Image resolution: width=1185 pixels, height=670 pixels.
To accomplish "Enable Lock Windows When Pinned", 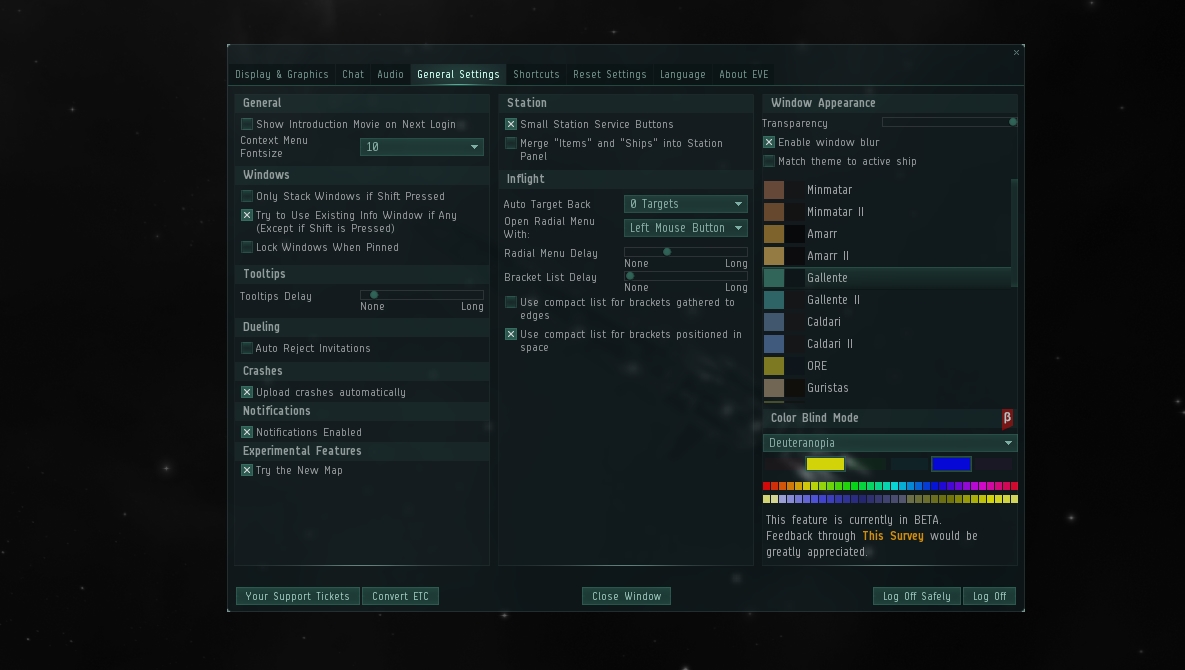I will click(x=247, y=247).
